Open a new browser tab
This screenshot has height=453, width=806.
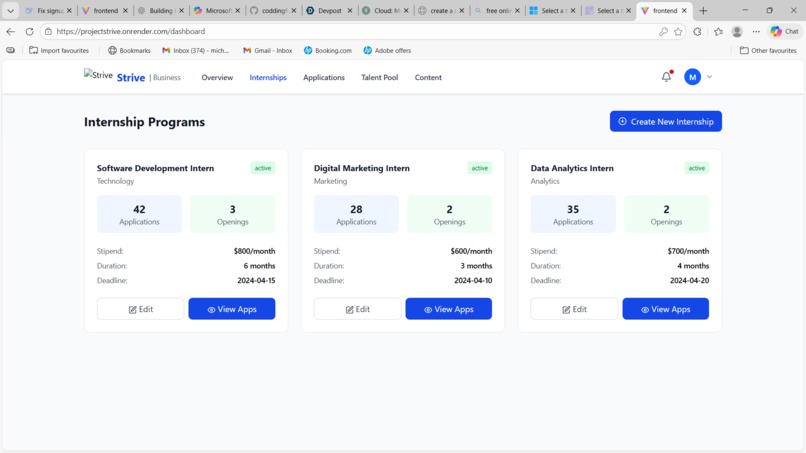point(703,10)
